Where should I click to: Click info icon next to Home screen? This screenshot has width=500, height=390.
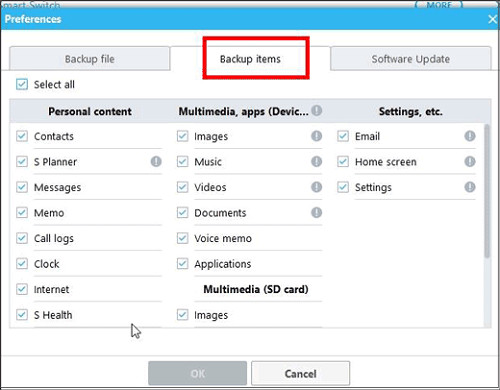click(x=470, y=162)
